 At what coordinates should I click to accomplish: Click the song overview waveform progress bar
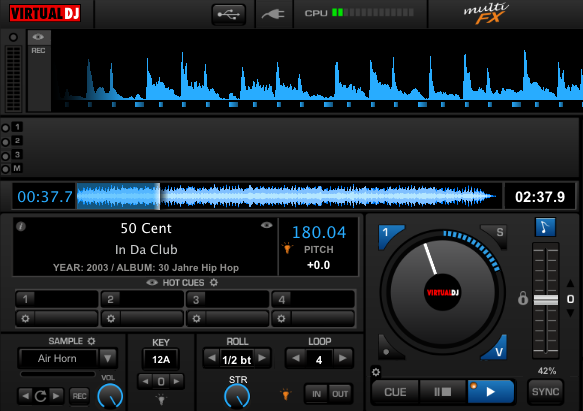point(289,196)
